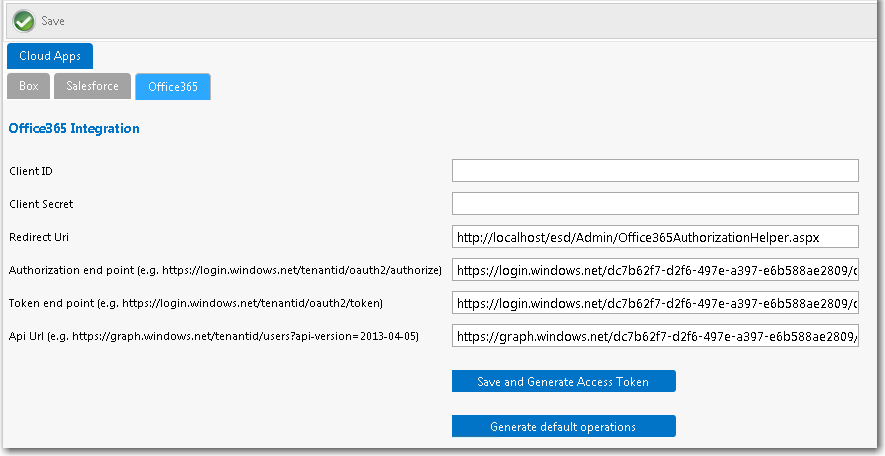Click into the Client Secret text box
Viewport: 885px width, 456px height.
(x=654, y=204)
